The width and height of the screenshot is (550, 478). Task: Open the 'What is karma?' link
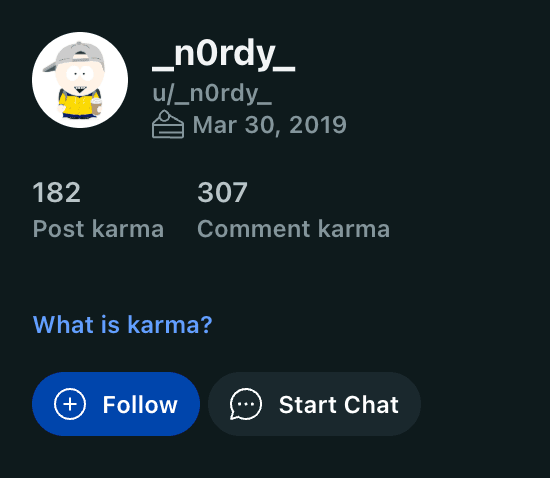[x=122, y=324]
